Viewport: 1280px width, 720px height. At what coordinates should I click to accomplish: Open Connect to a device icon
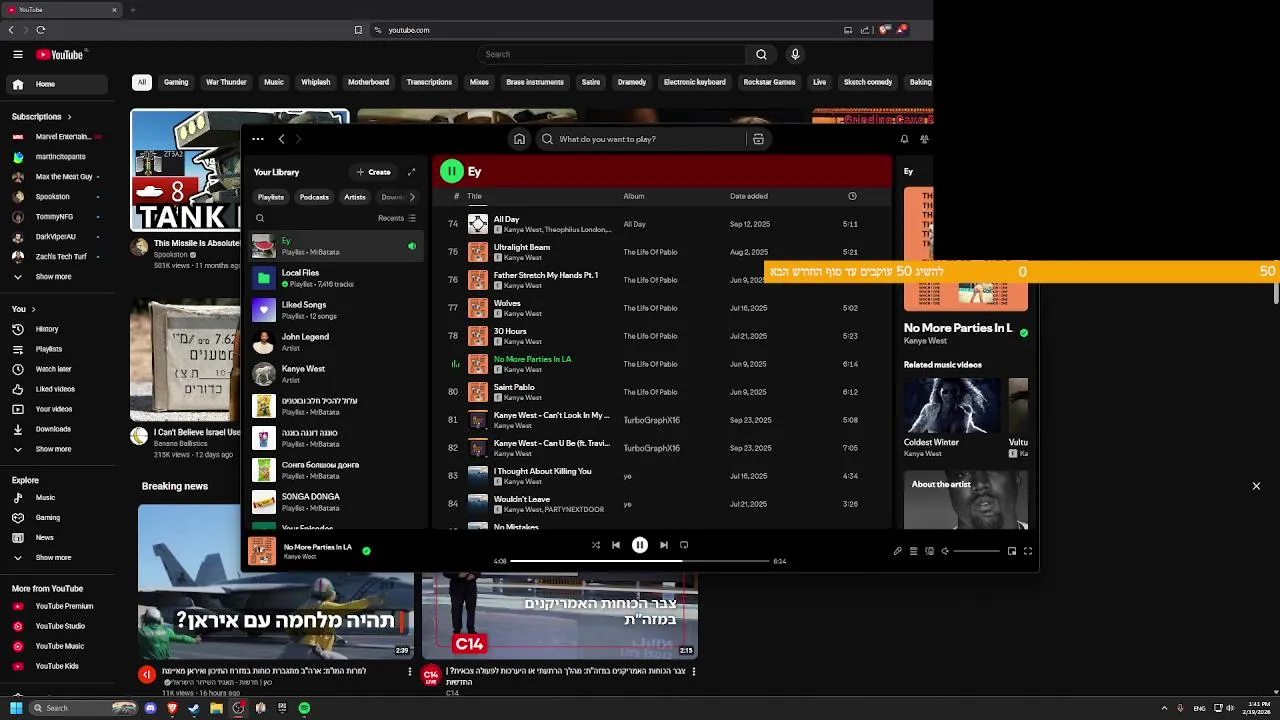(x=929, y=551)
